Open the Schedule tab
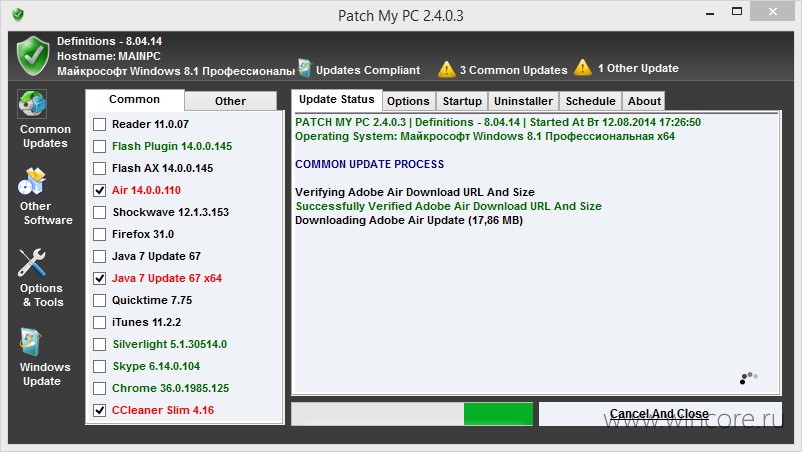Image resolution: width=802 pixels, height=452 pixels. click(590, 101)
